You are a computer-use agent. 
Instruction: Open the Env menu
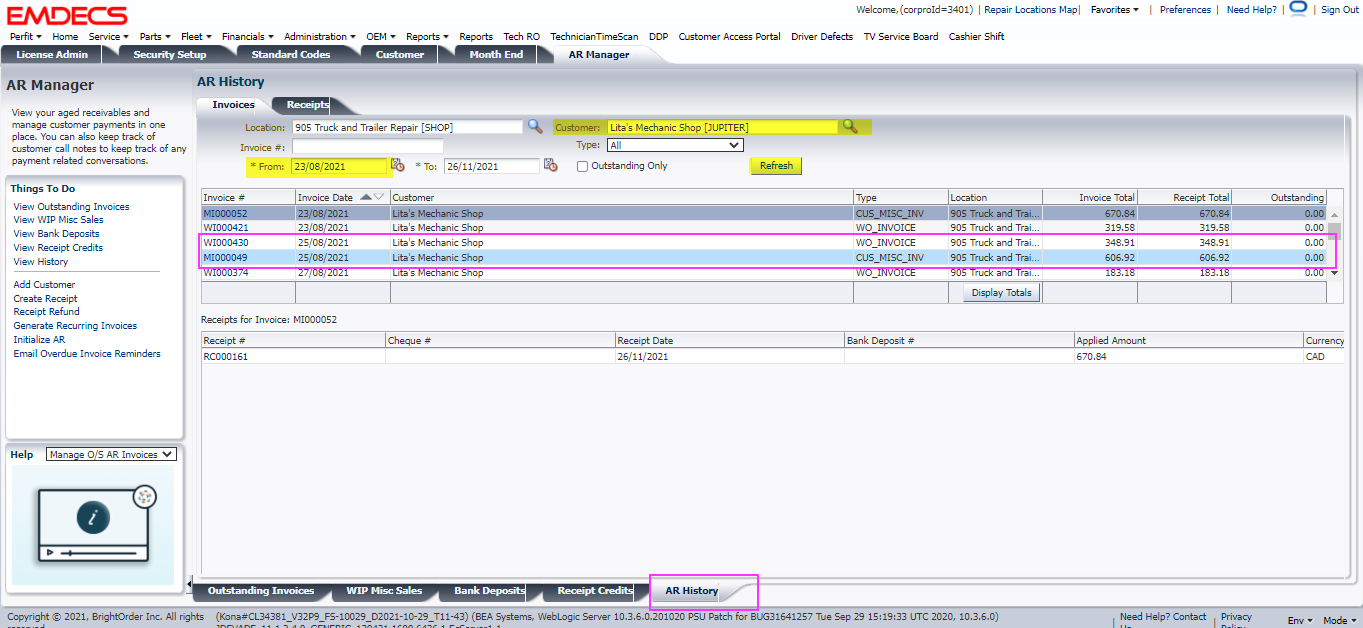coord(1299,621)
